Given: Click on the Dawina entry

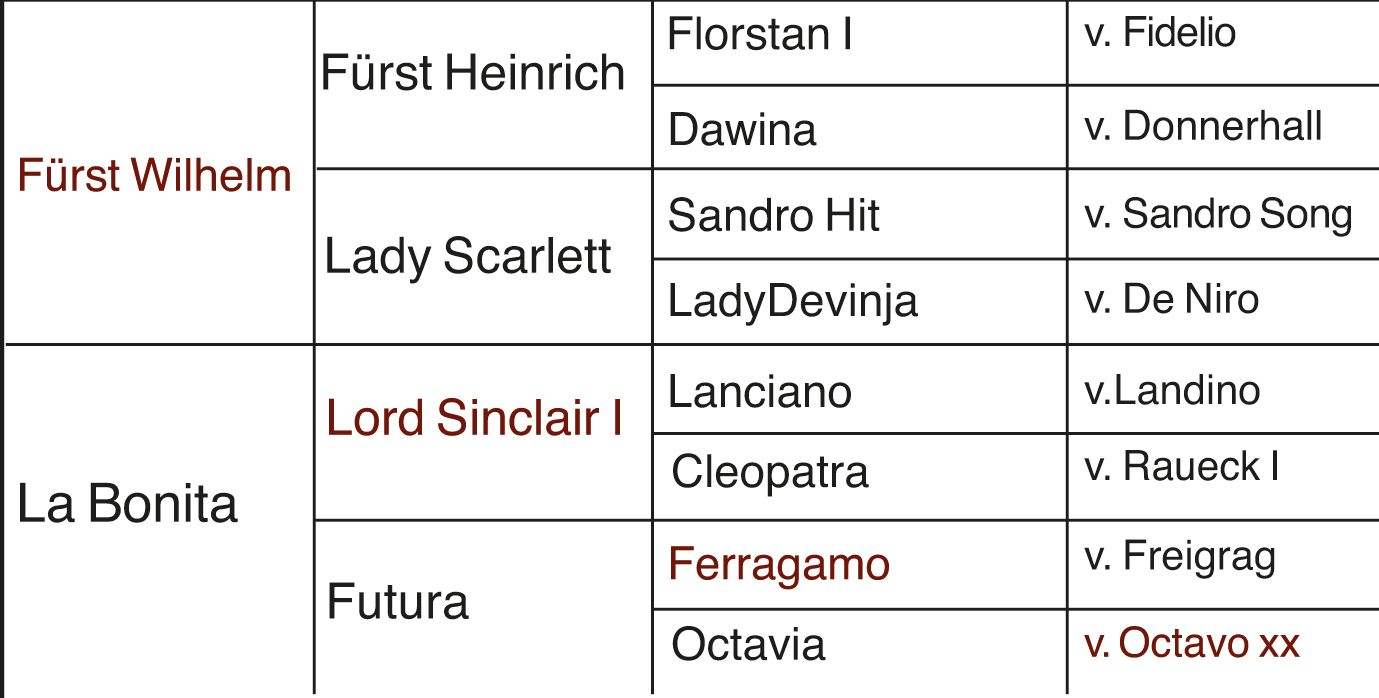Looking at the screenshot, I should pyautogui.click(x=741, y=130).
